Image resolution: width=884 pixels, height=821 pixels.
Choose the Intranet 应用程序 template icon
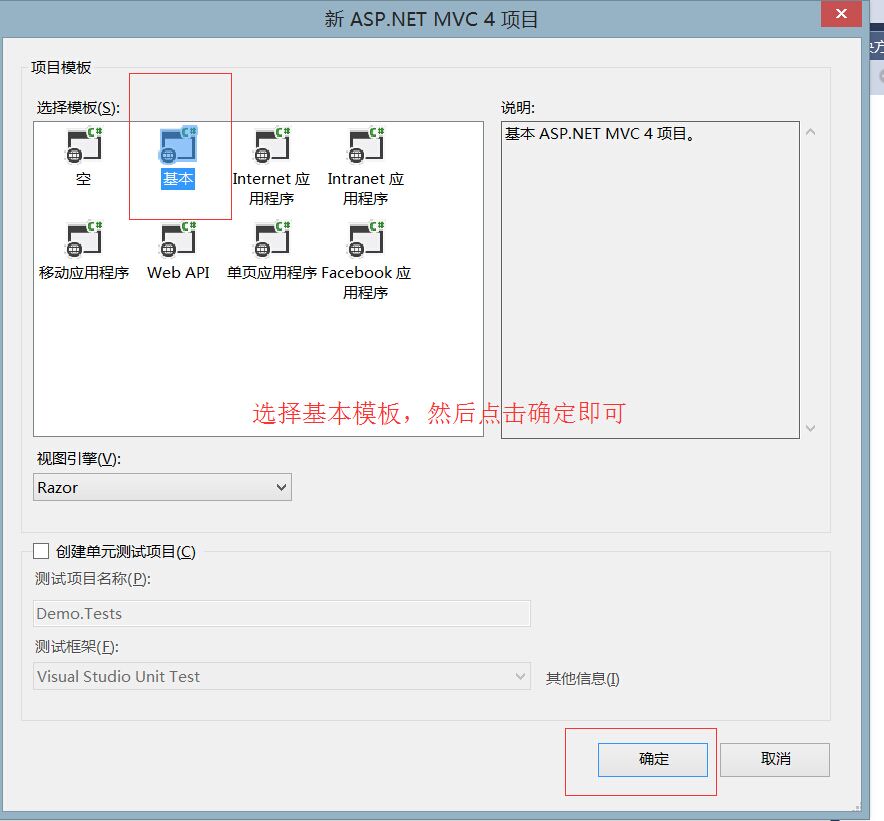(x=366, y=145)
